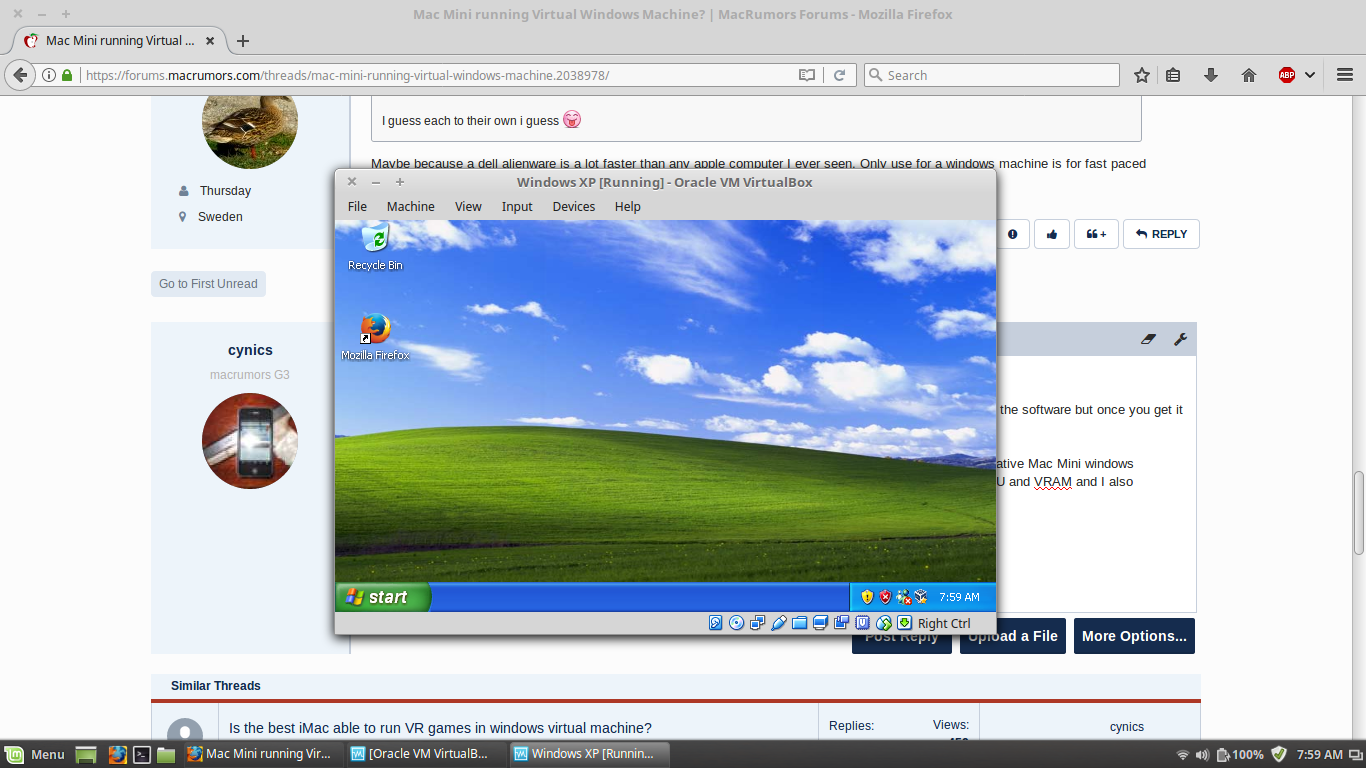Open the Recycle Bin icon in Windows XP
1366x768 pixels.
(375, 246)
